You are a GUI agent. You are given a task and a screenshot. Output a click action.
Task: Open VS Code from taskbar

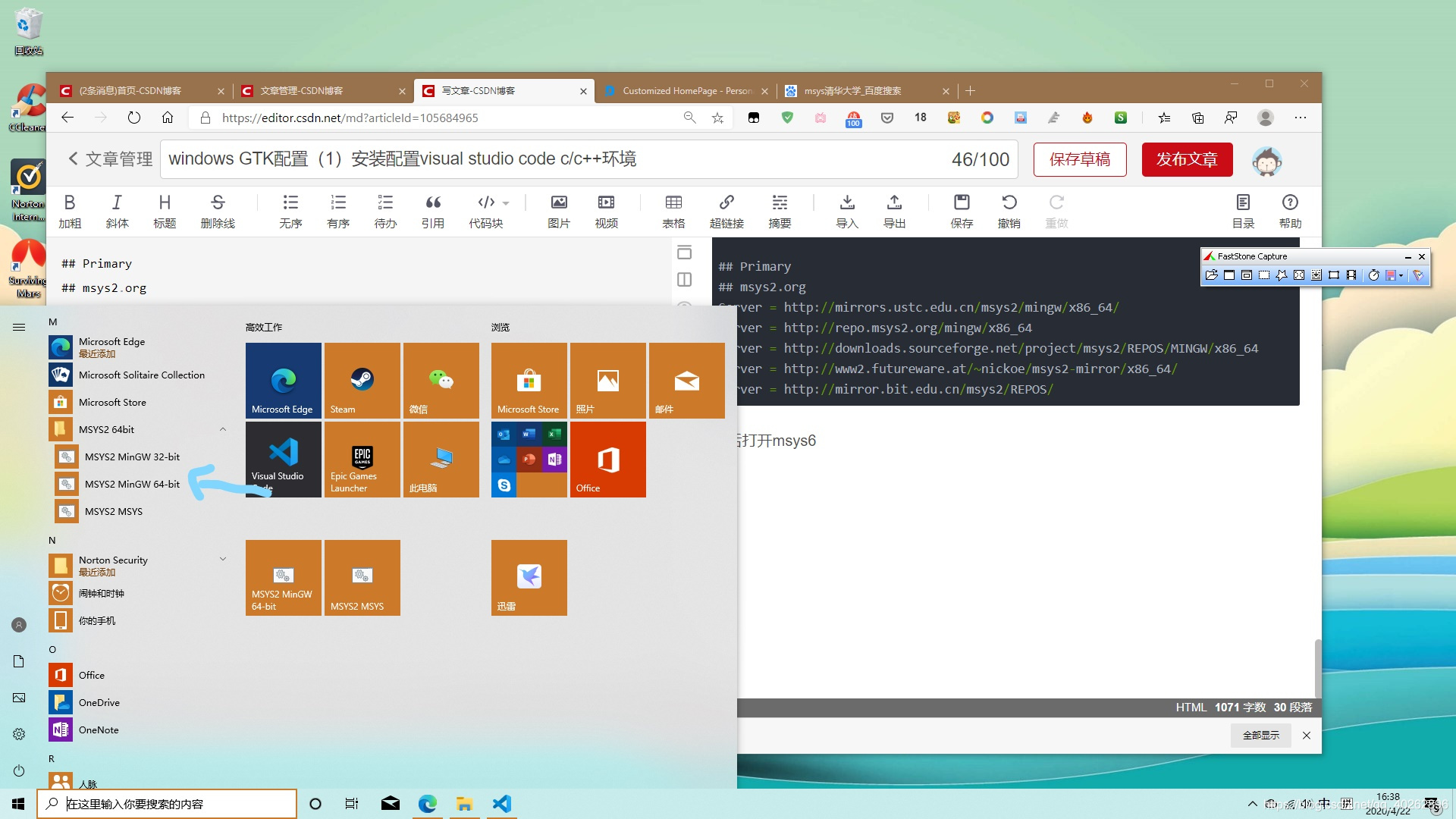(x=501, y=804)
